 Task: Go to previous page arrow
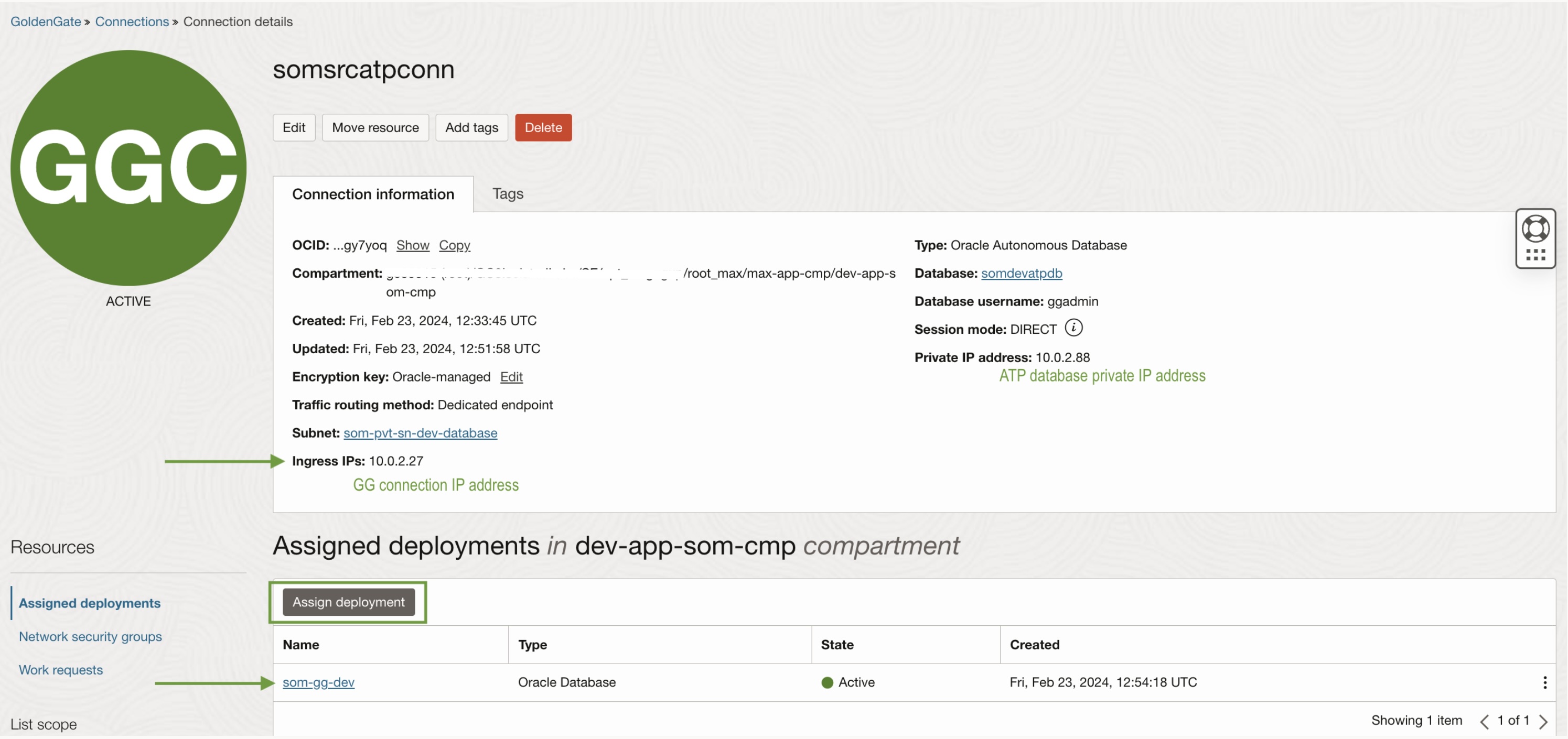pos(1484,721)
